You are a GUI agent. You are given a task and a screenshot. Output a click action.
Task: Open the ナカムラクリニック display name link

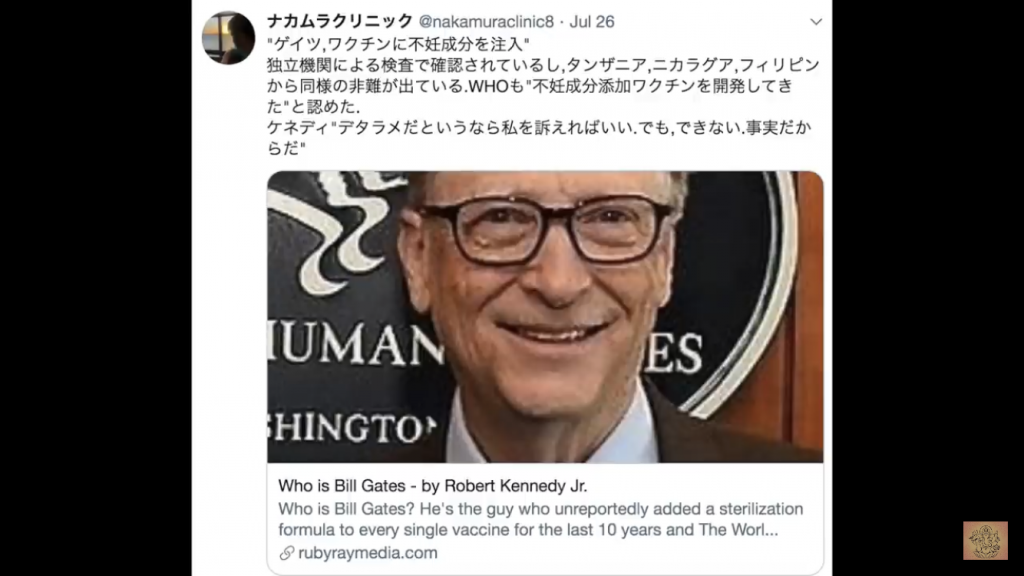tap(340, 22)
